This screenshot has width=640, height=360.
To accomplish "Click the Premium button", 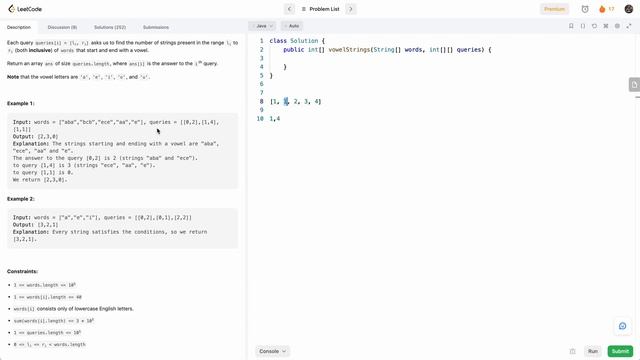I will click(554, 9).
